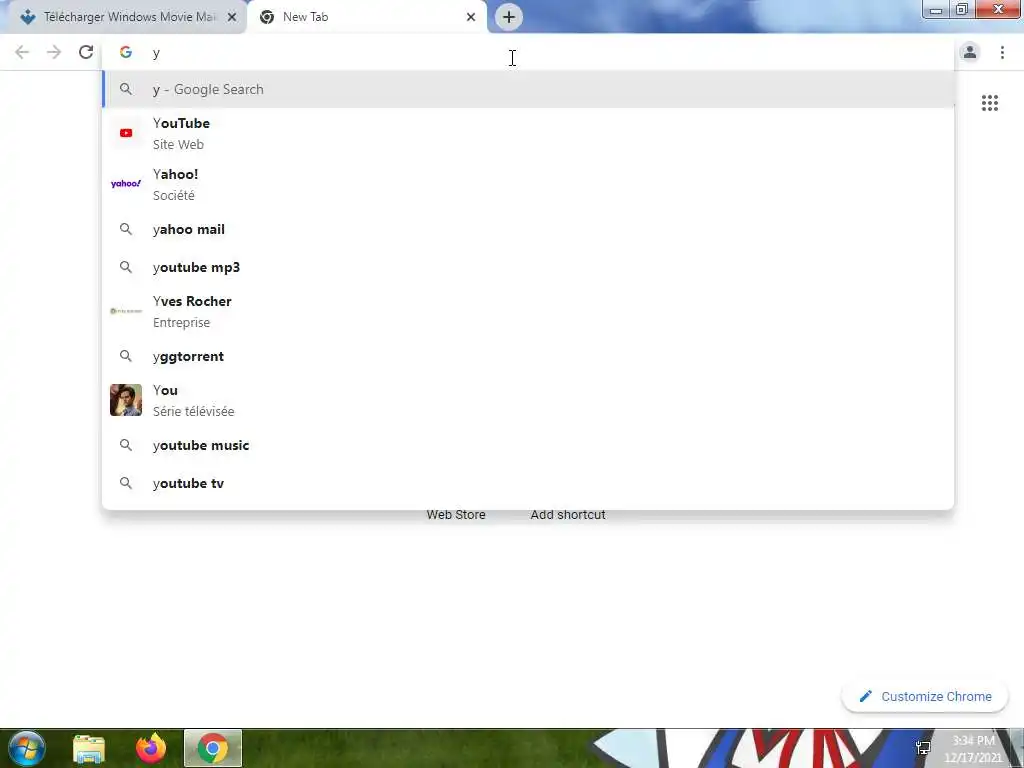Go back using the back arrow

tap(22, 52)
